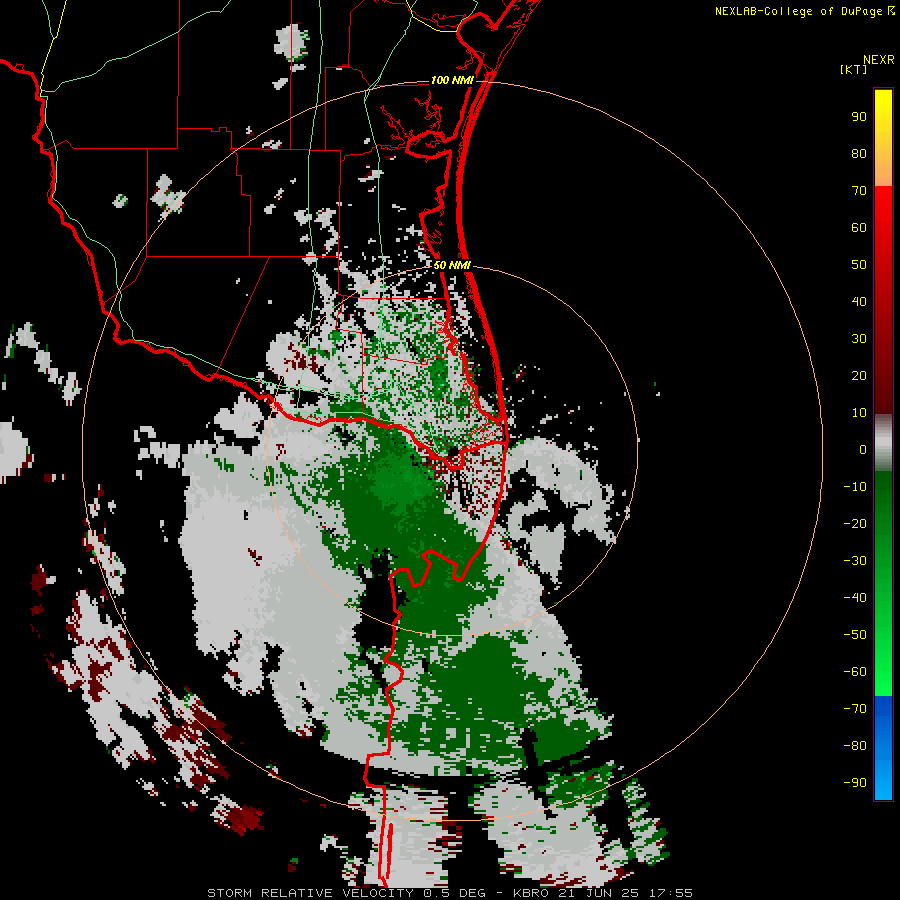Click the 90 value on velocity scale

point(859,117)
